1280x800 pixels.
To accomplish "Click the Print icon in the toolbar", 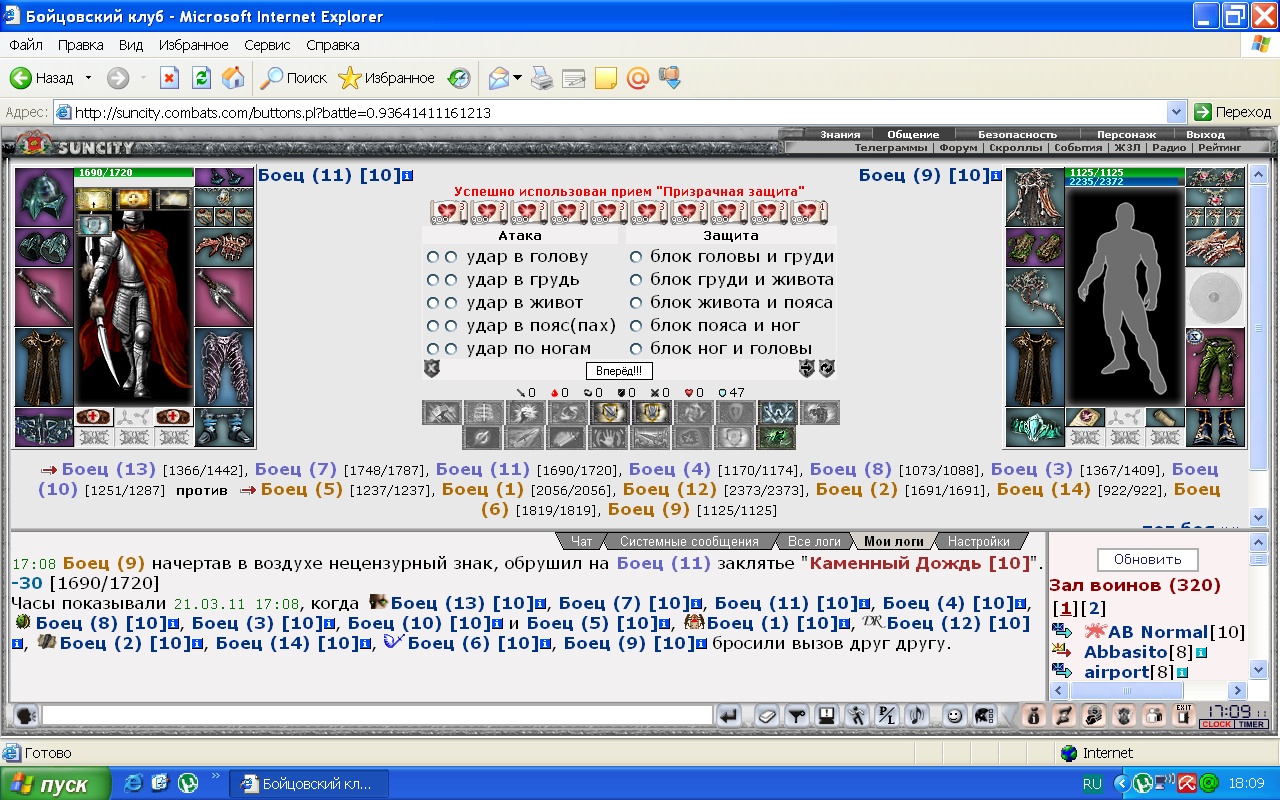I will click(x=541, y=78).
